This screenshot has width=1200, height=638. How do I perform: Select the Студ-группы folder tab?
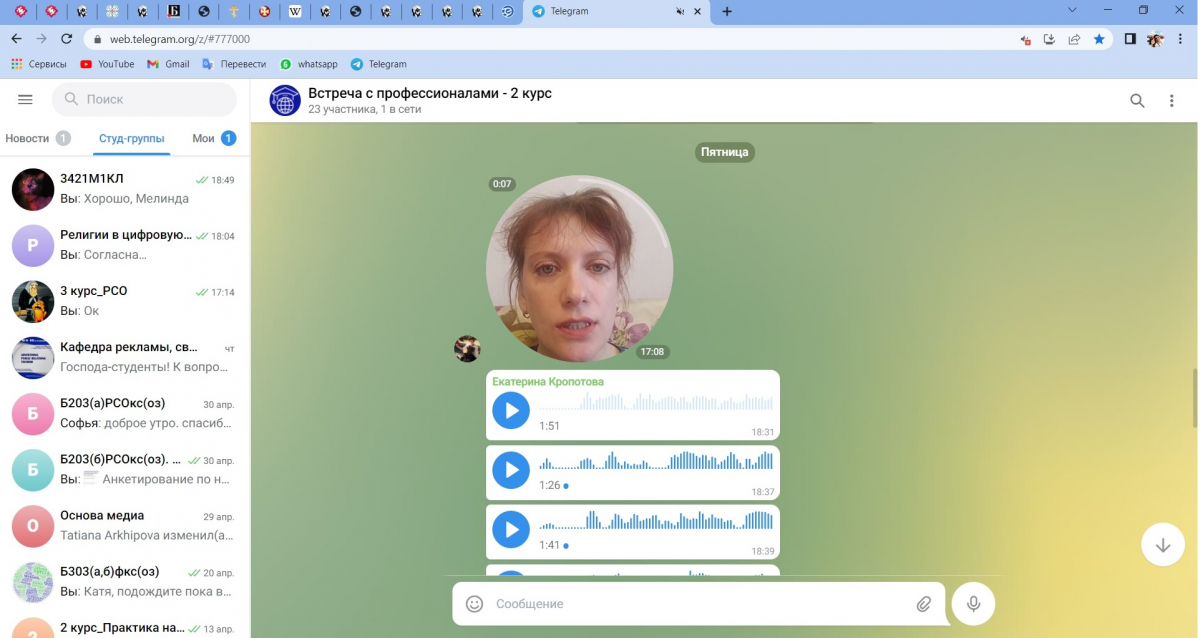[132, 139]
